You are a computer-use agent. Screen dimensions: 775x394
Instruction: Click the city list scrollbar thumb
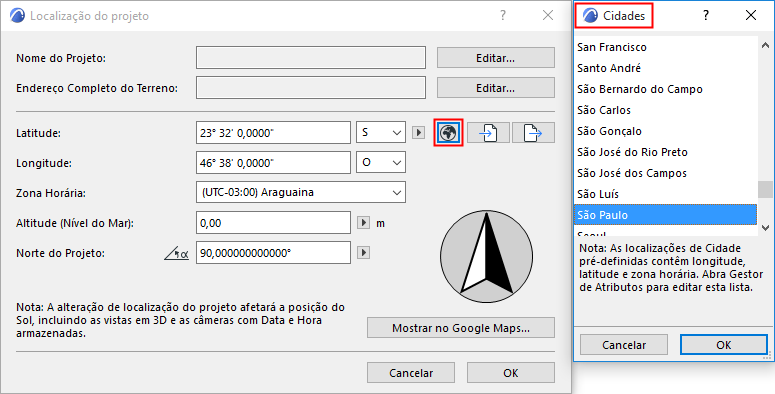click(x=765, y=189)
